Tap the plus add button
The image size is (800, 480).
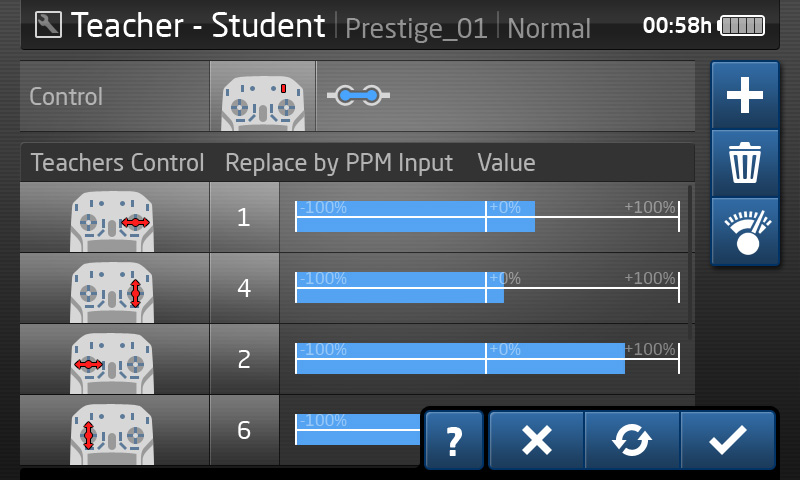point(745,95)
